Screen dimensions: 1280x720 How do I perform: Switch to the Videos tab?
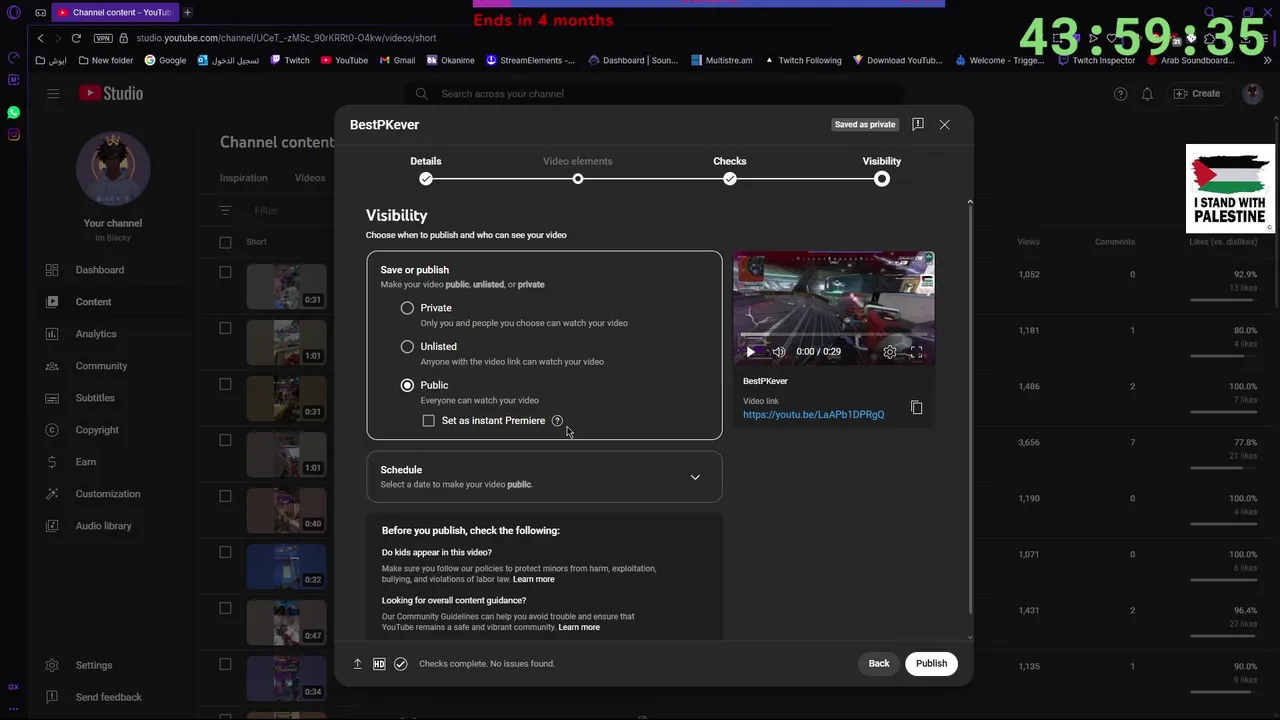(x=310, y=178)
